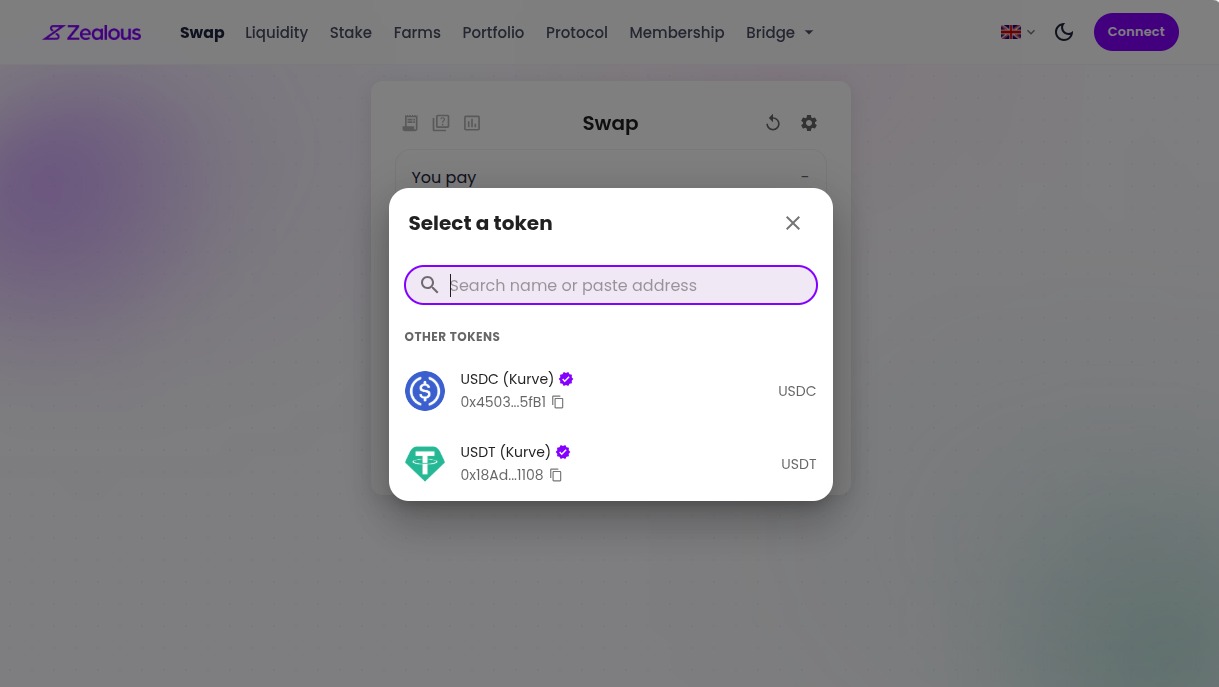This screenshot has width=1219, height=687.
Task: Focus the token search input field
Action: (x=630, y=285)
